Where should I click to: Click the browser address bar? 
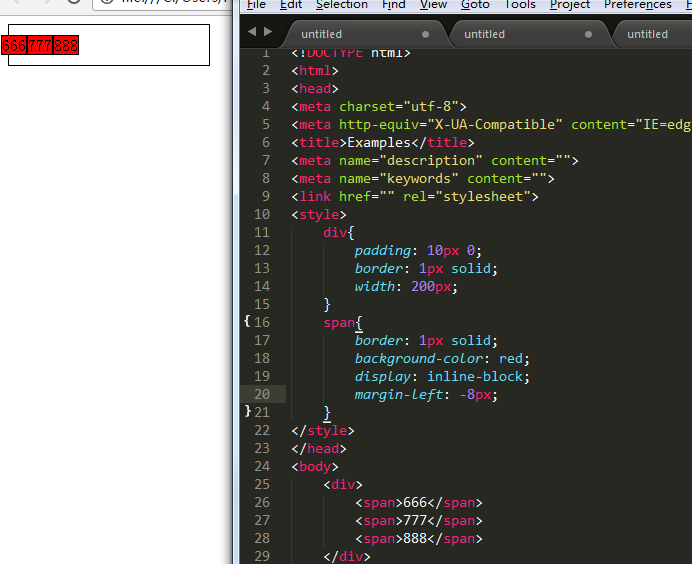click(x=162, y=3)
